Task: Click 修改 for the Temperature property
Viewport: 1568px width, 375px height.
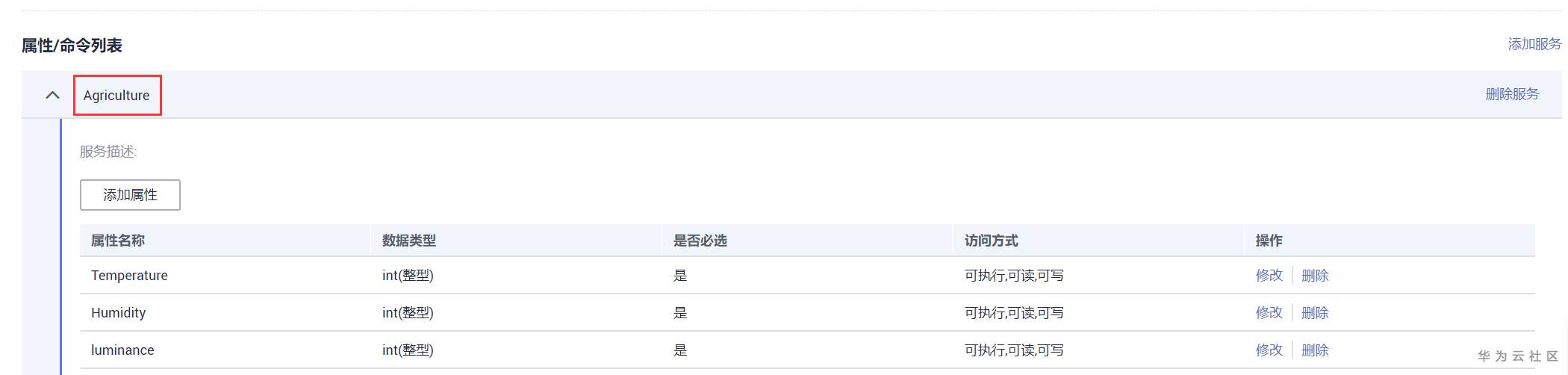Action: [1269, 276]
